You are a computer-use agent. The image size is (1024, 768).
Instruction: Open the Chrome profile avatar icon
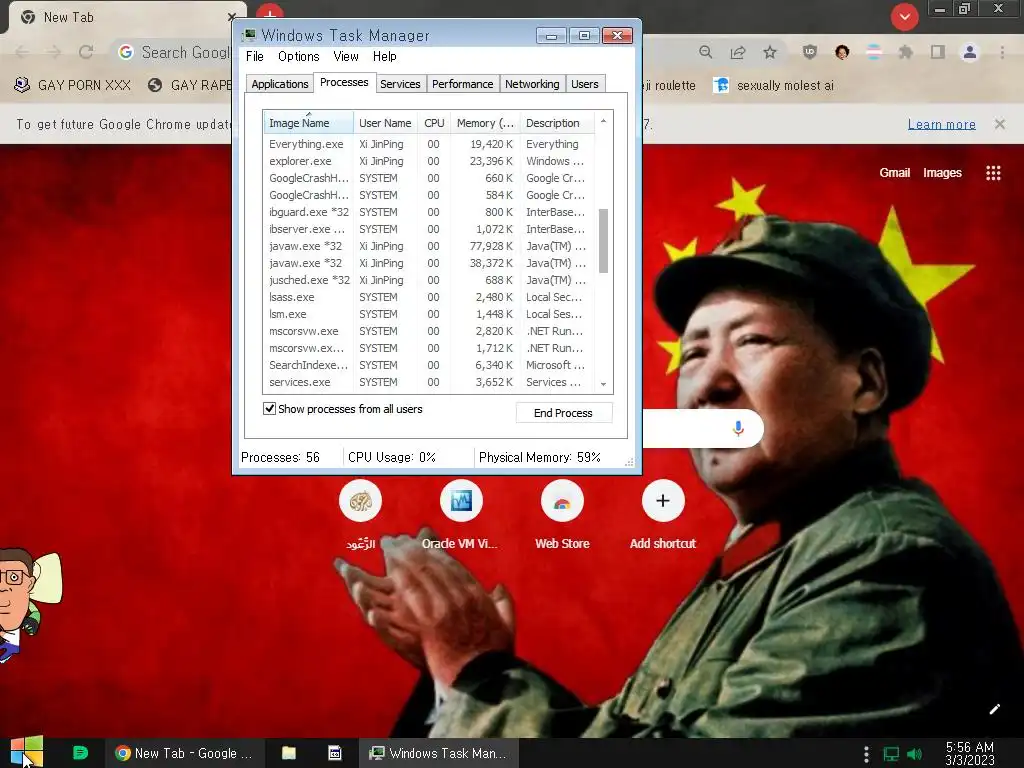[x=970, y=52]
